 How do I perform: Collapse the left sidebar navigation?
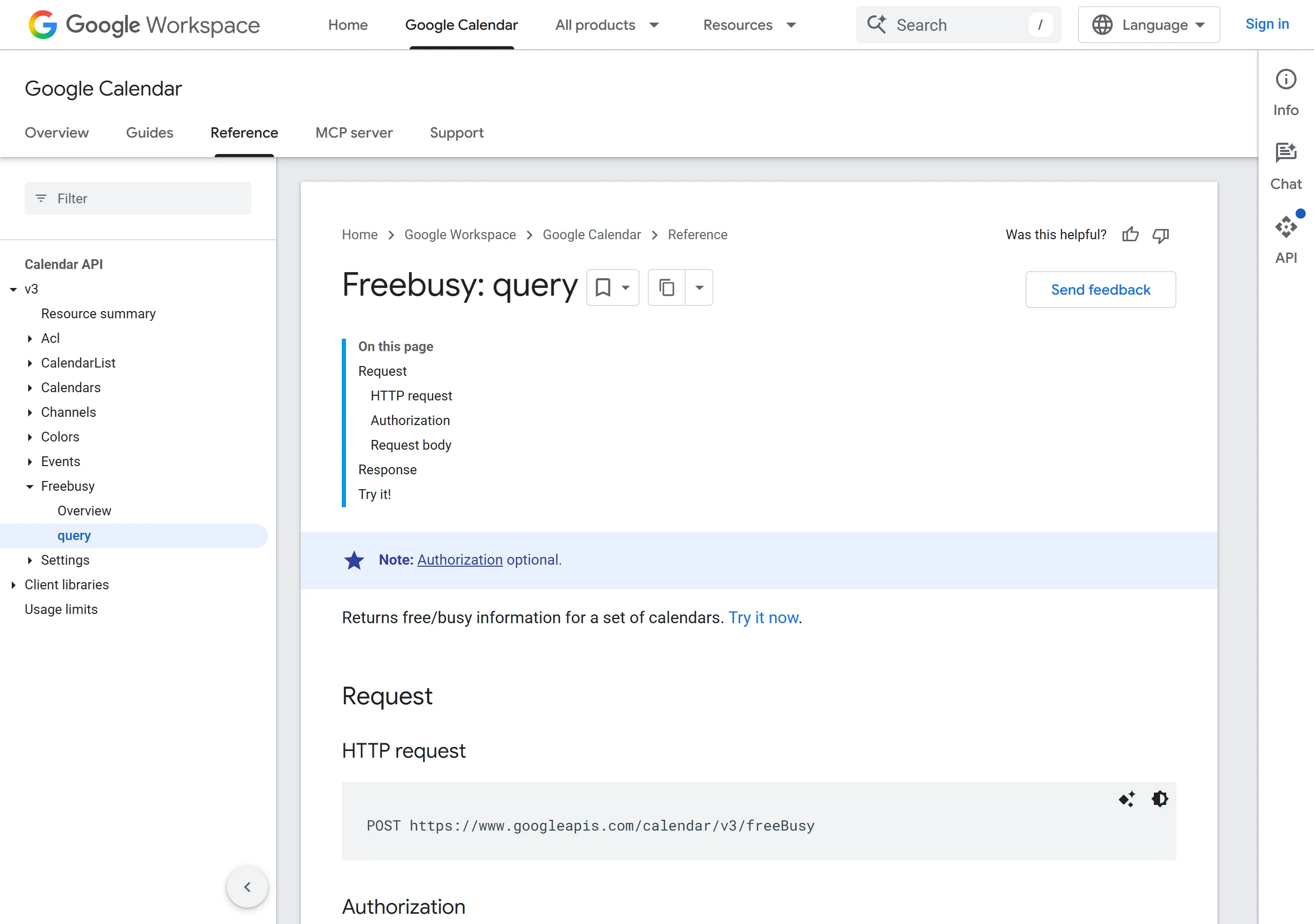coord(247,887)
